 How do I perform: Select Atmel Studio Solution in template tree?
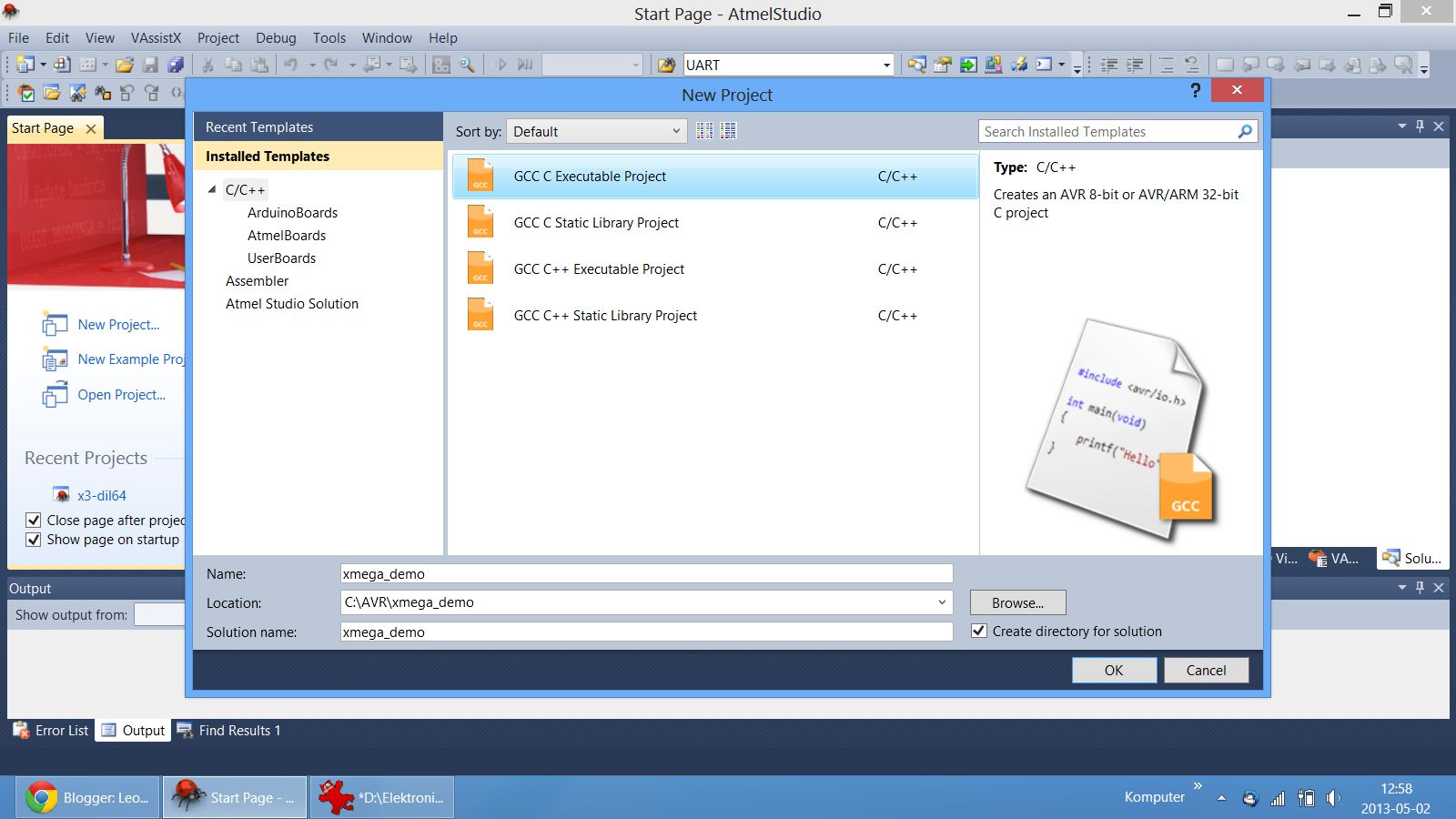click(292, 303)
